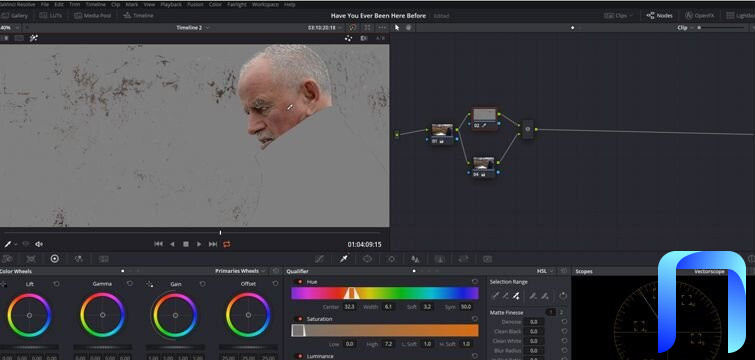Click the Saturation range bar
The image size is (755, 360).
[x=385, y=330]
